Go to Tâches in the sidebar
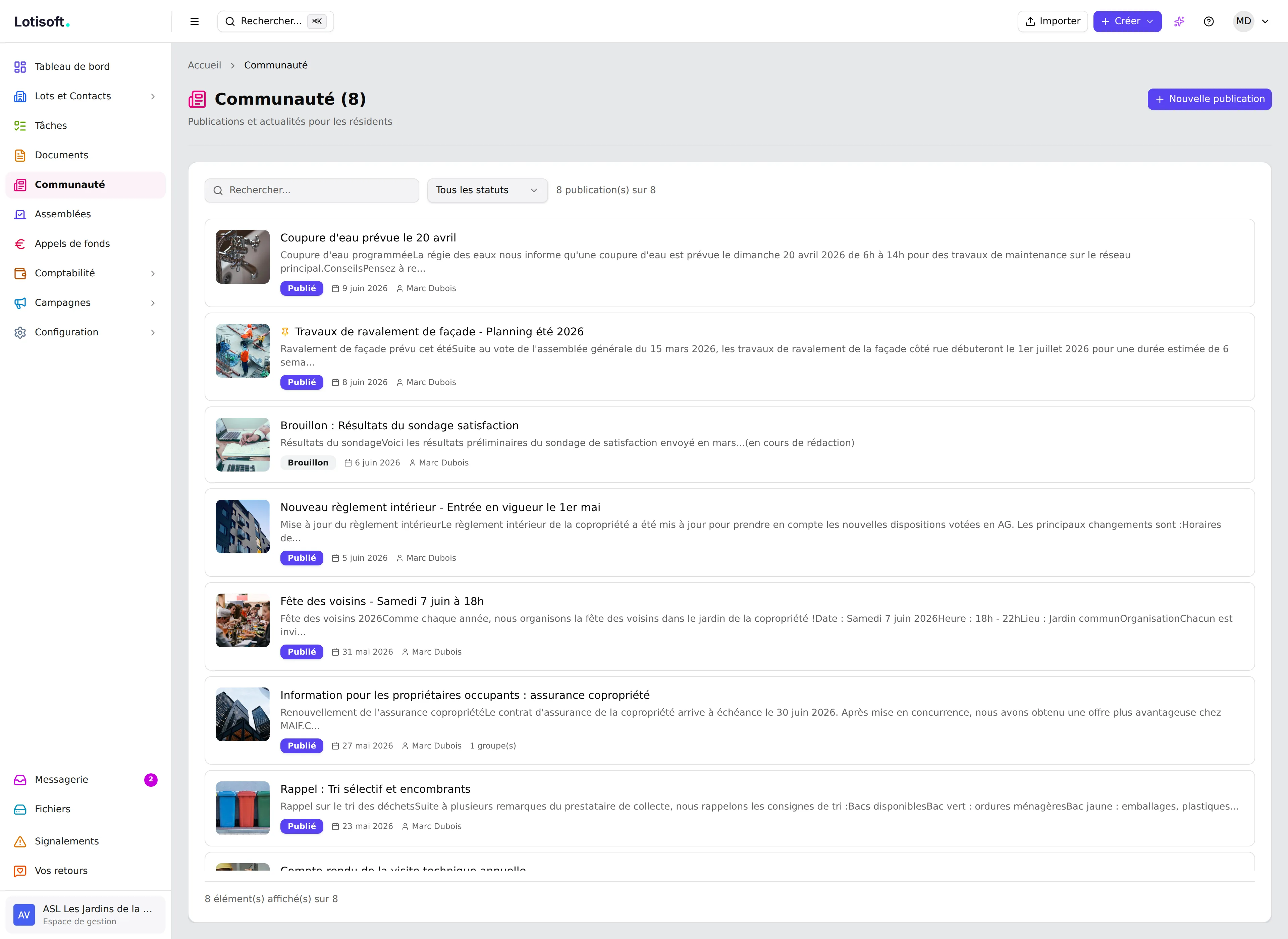Image resolution: width=1288 pixels, height=939 pixels. pos(85,126)
